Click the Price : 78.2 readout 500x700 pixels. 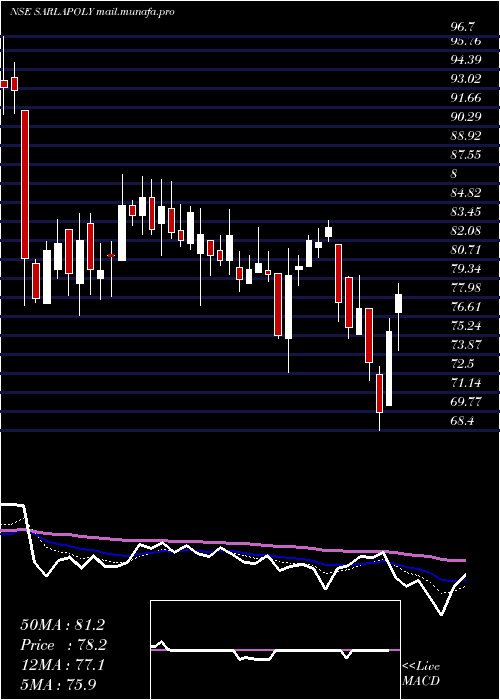point(63,645)
